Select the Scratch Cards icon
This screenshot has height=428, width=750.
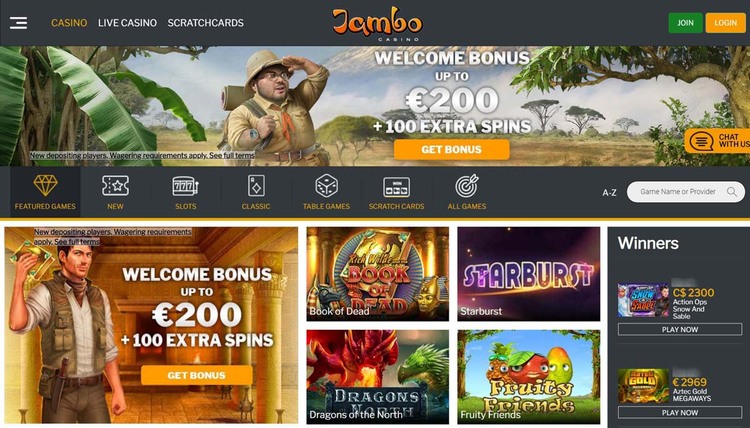point(397,187)
